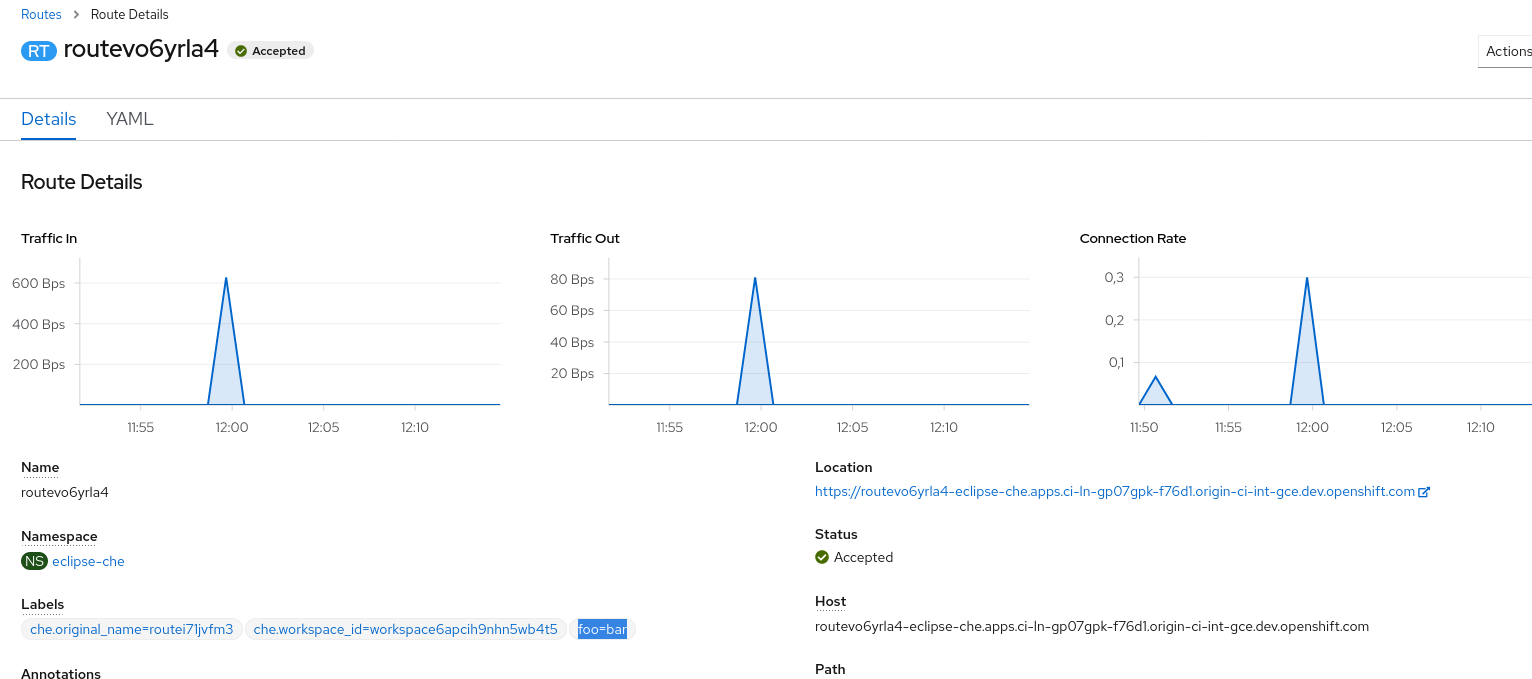
Task: Click the Location field label
Action: tap(844, 467)
